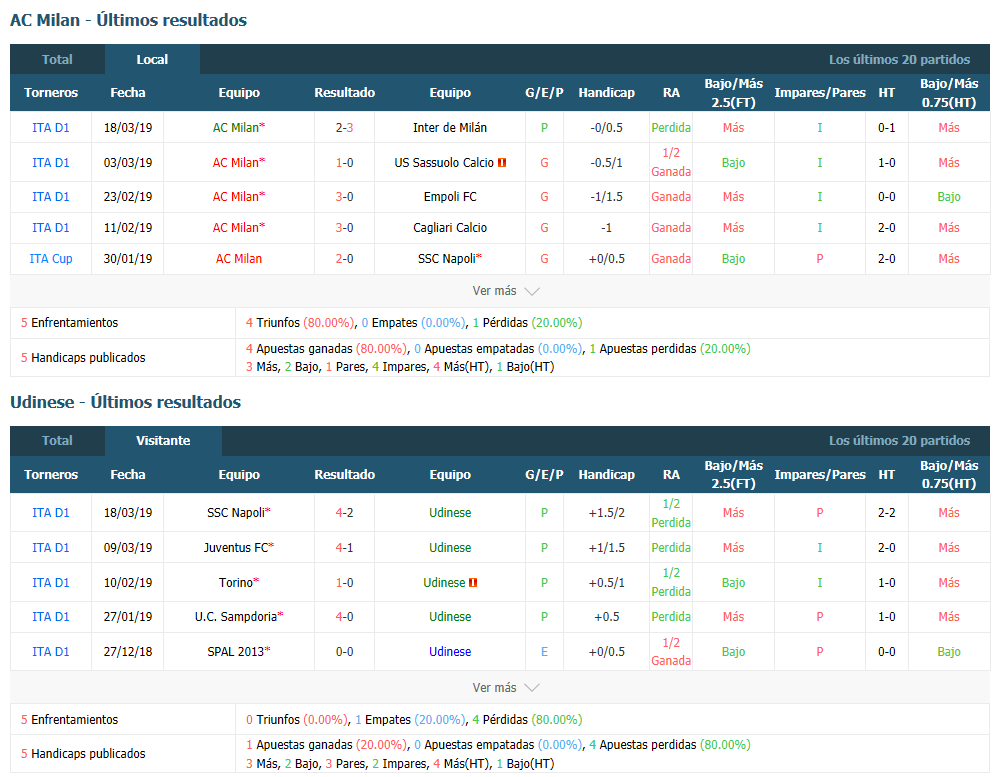This screenshot has height=777, width=995.
Task: Click SSC Napoli in the ITA Cup row
Action: [x=447, y=259]
